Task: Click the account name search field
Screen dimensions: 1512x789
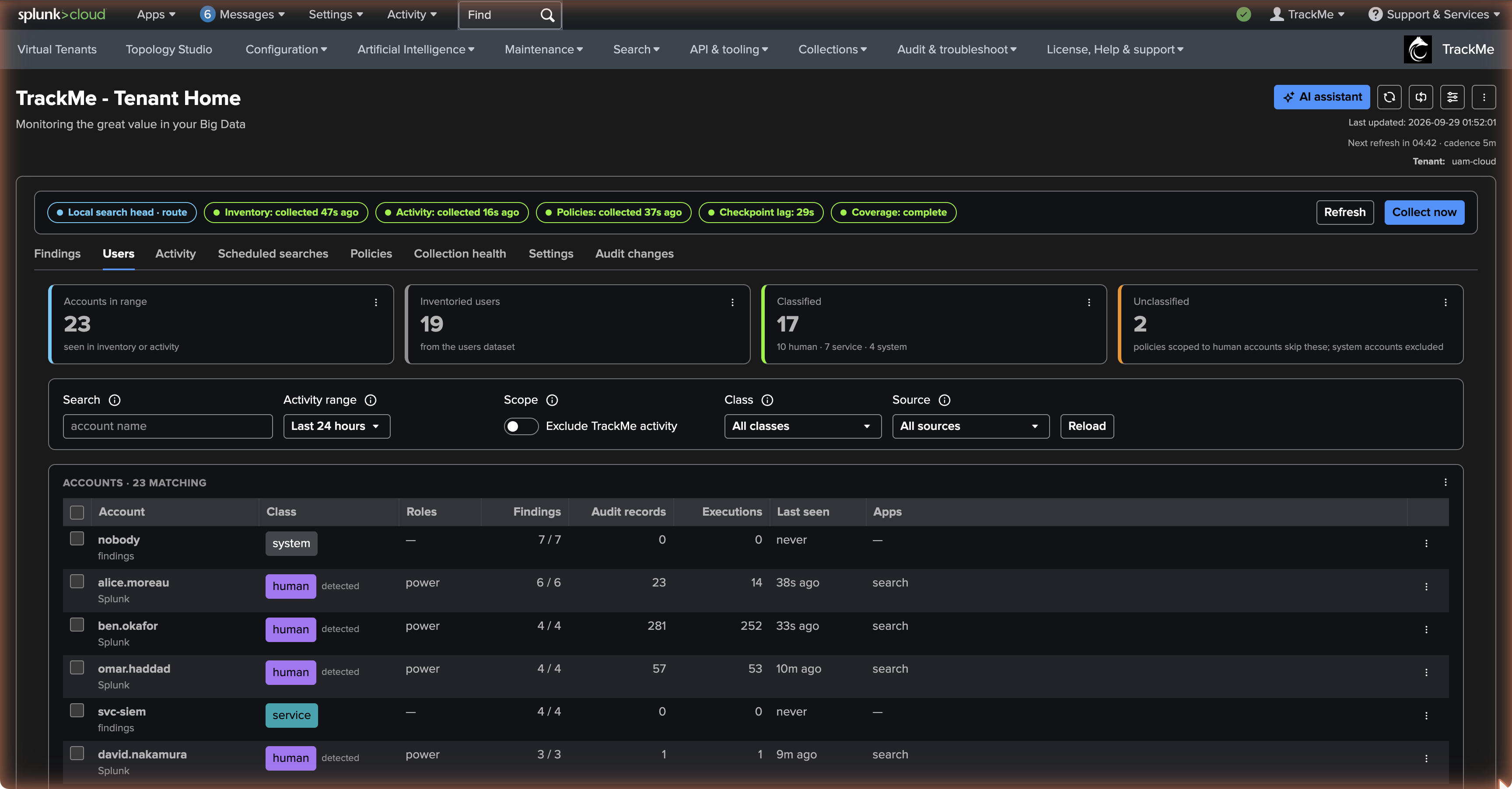Action: (x=167, y=426)
